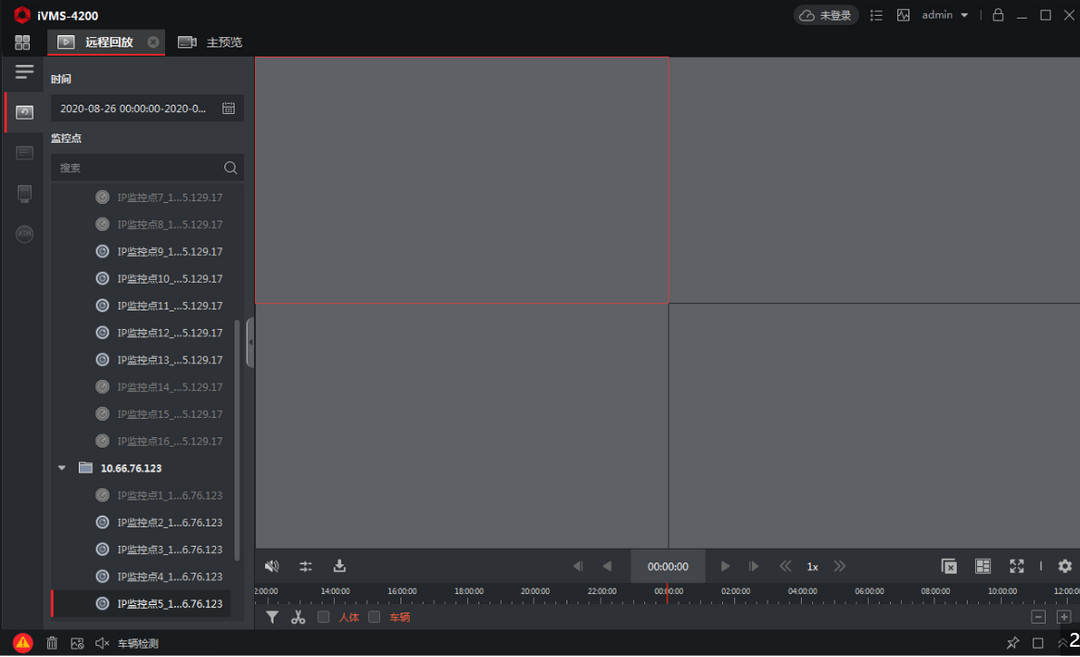
Task: Enable the 车辆 detection checkbox
Action: (375, 617)
